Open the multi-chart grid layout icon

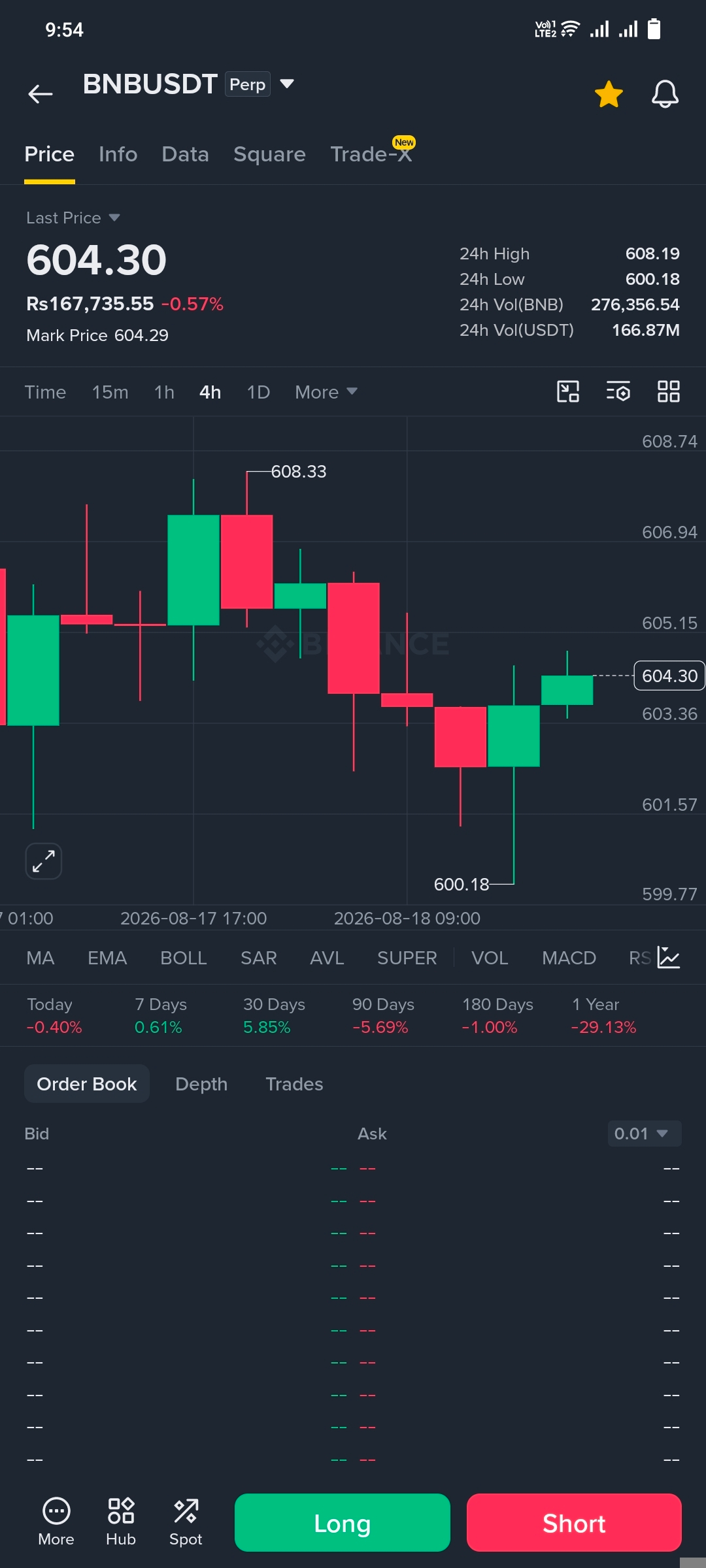click(668, 391)
